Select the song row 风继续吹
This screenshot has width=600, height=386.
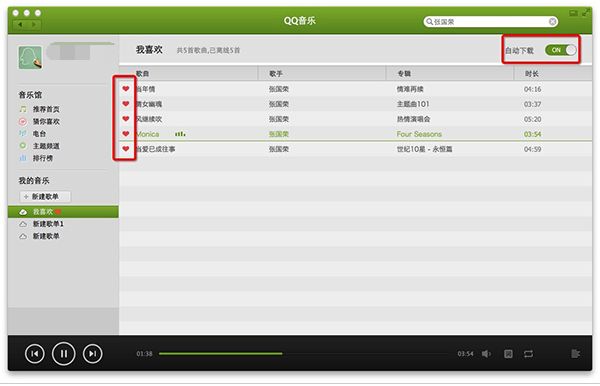coord(355,119)
